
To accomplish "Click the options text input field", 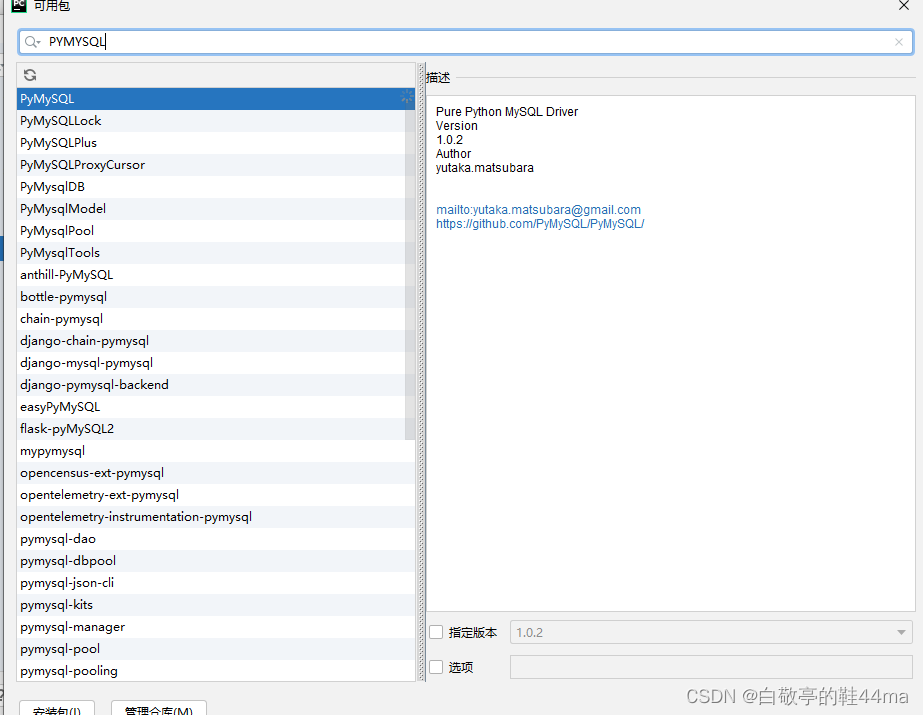I will [x=711, y=667].
